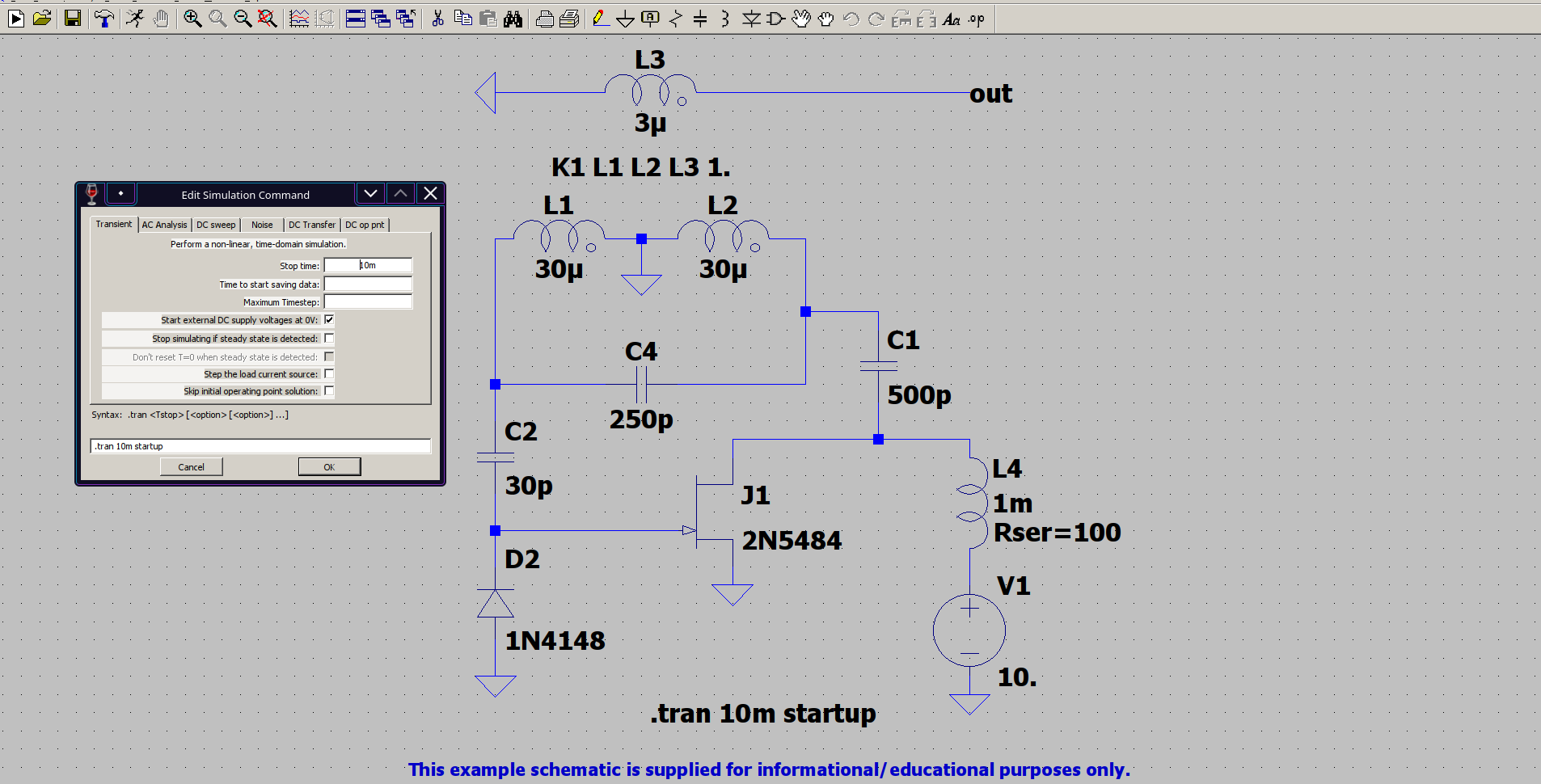
Task: Place a capacitor component
Action: point(701,19)
